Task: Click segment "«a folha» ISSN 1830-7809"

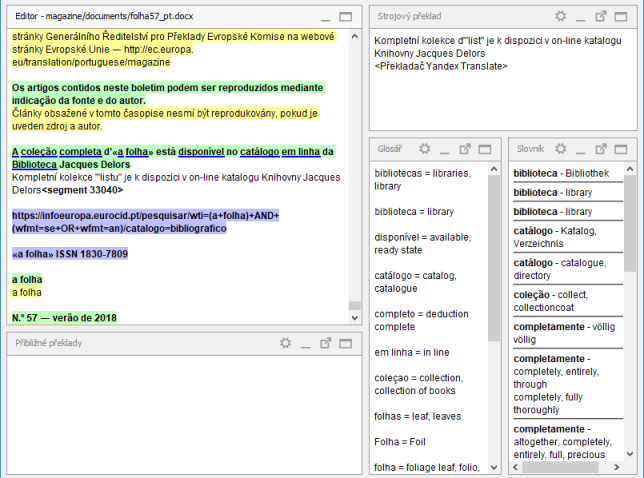Action: point(70,254)
